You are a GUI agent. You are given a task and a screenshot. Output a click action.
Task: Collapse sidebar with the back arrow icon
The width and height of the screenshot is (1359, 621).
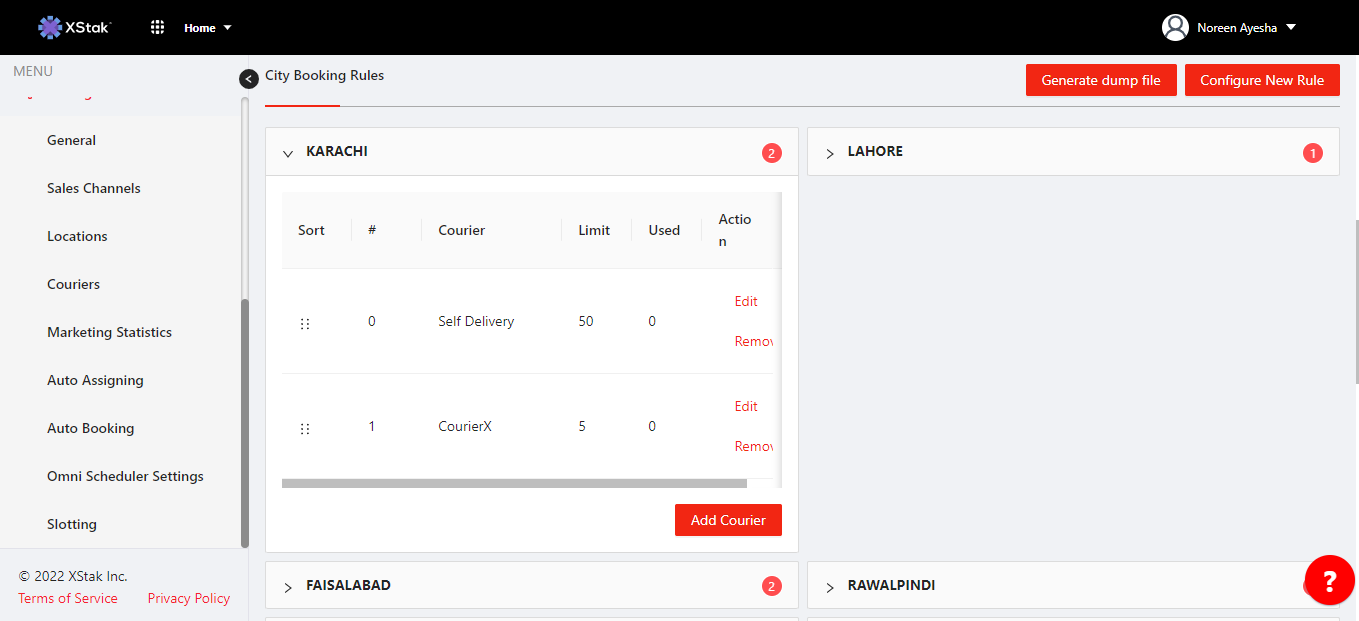(249, 79)
